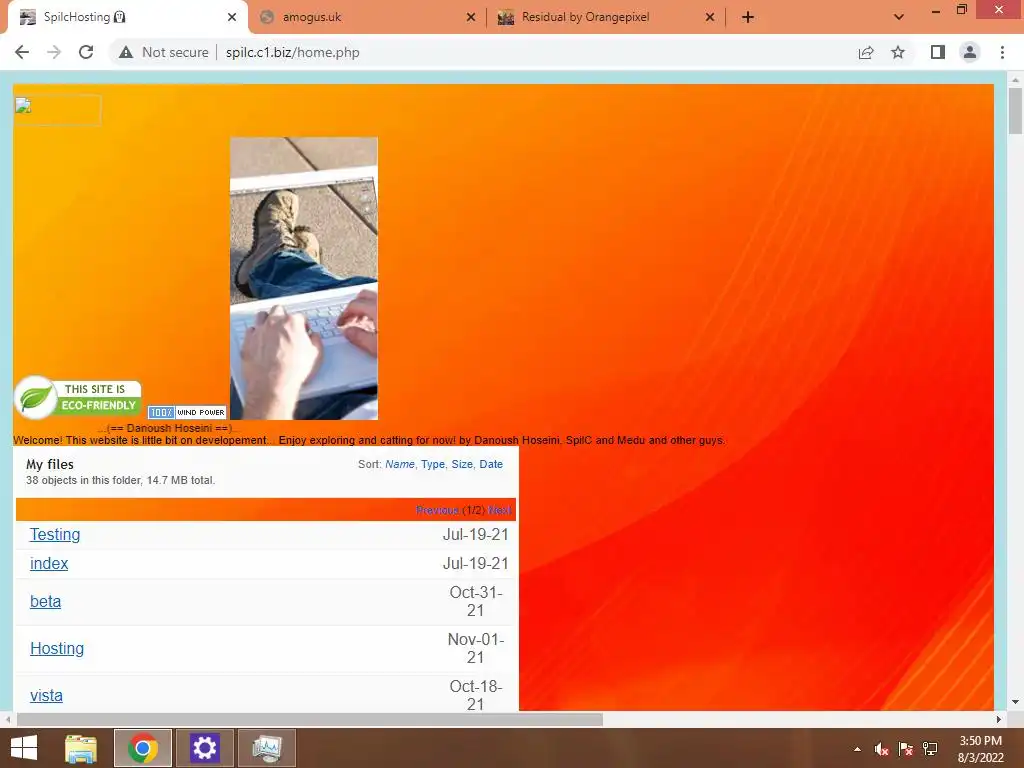This screenshot has height=768, width=1024.
Task: Click the vertical scrollbar thumb
Action: click(1015, 111)
